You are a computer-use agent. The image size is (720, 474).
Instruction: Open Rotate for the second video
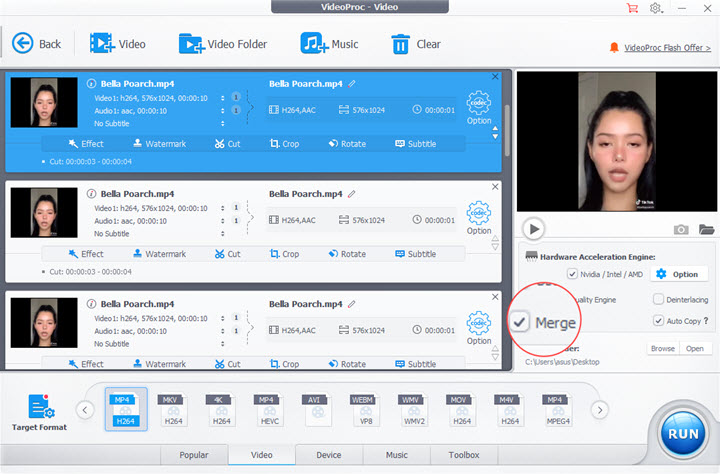pos(347,254)
